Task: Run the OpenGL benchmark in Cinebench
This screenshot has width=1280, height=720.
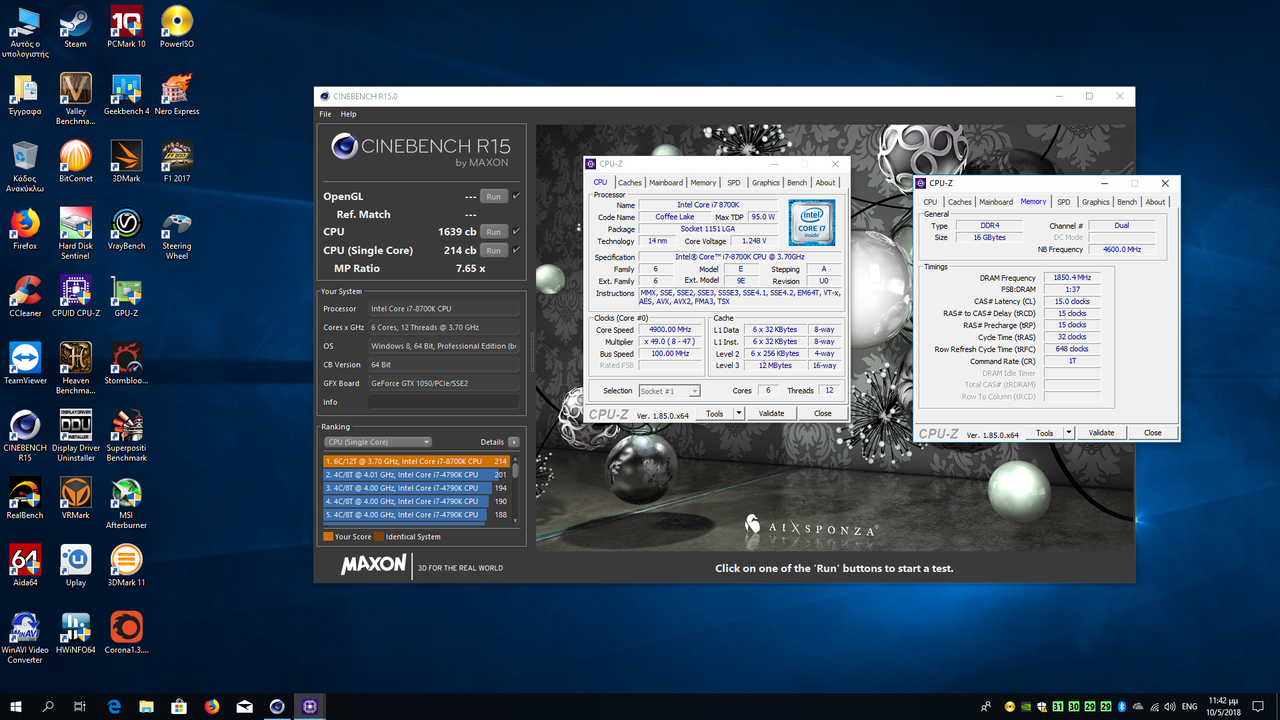Action: (494, 196)
